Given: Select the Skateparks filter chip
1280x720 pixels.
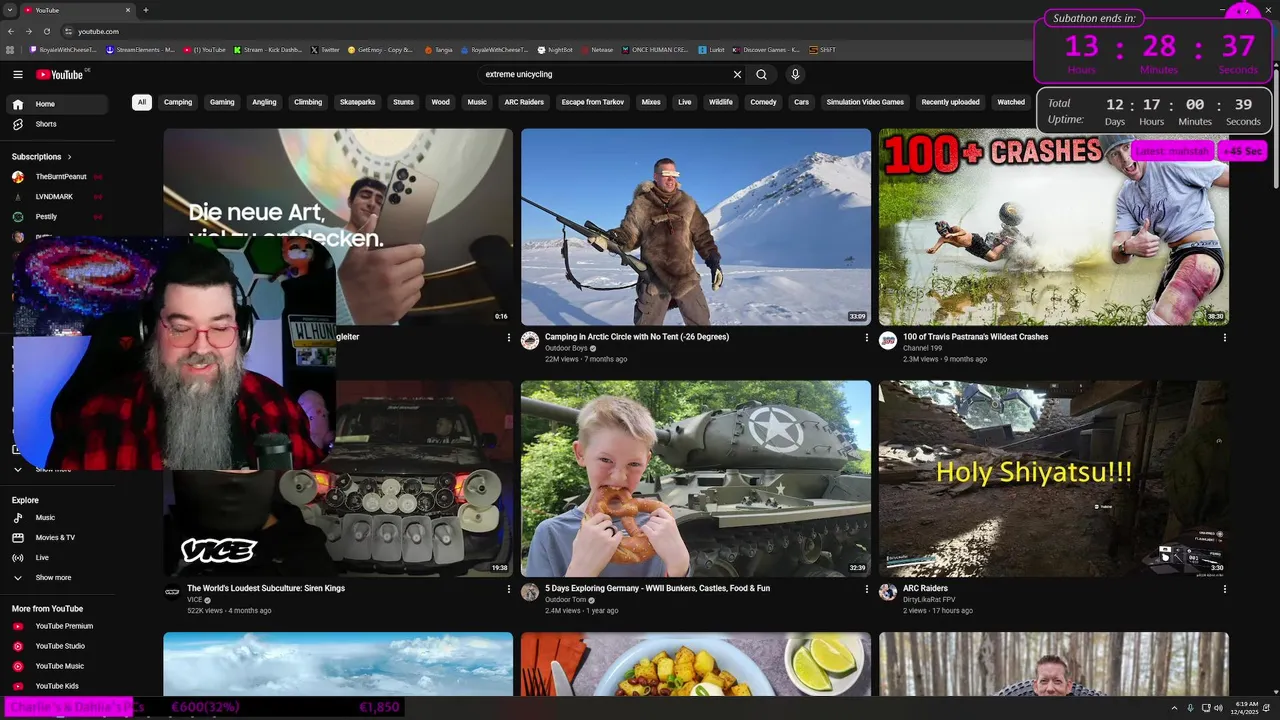Looking at the screenshot, I should click(357, 102).
